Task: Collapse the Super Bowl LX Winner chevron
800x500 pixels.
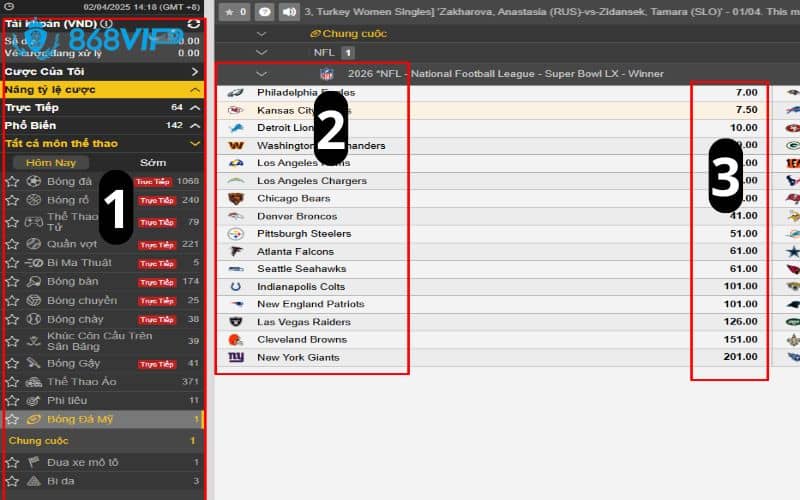Action: 261,74
